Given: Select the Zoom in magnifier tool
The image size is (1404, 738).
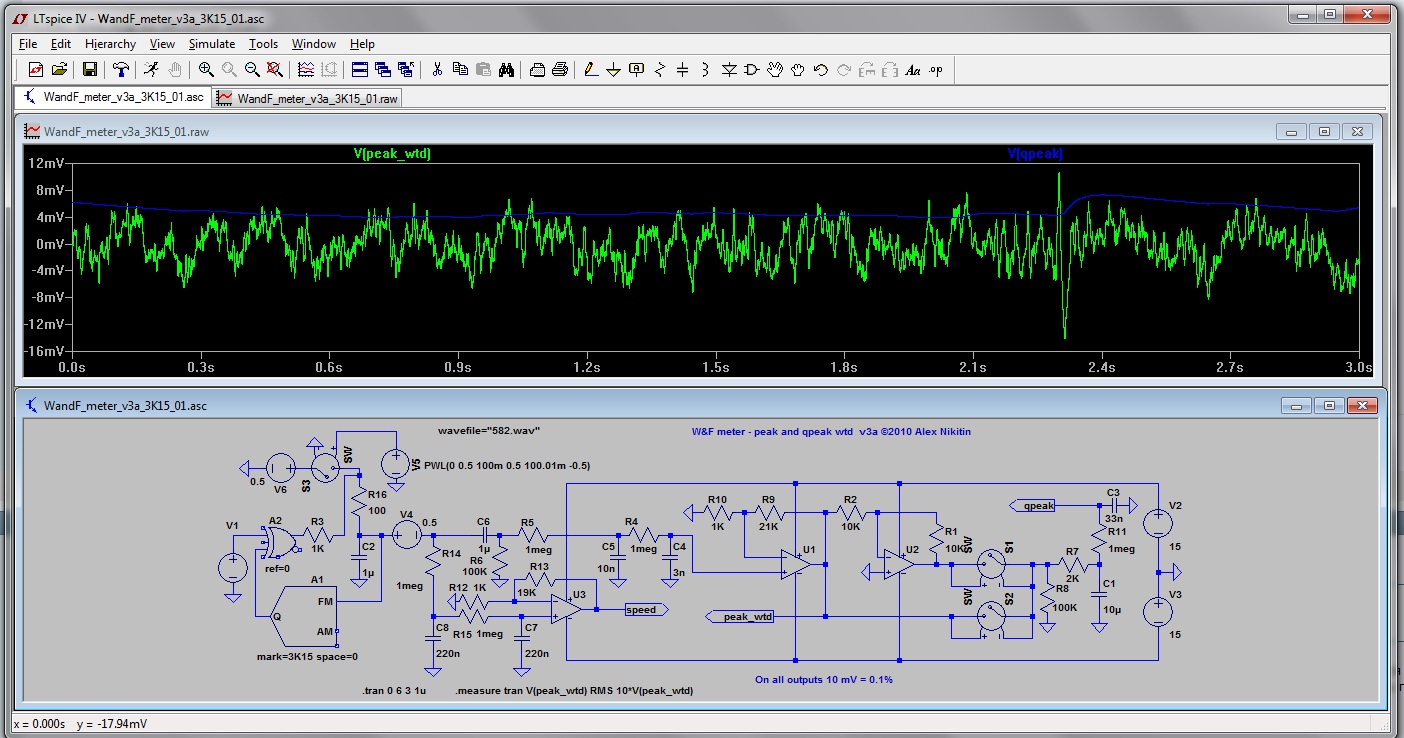Looking at the screenshot, I should (x=206, y=69).
